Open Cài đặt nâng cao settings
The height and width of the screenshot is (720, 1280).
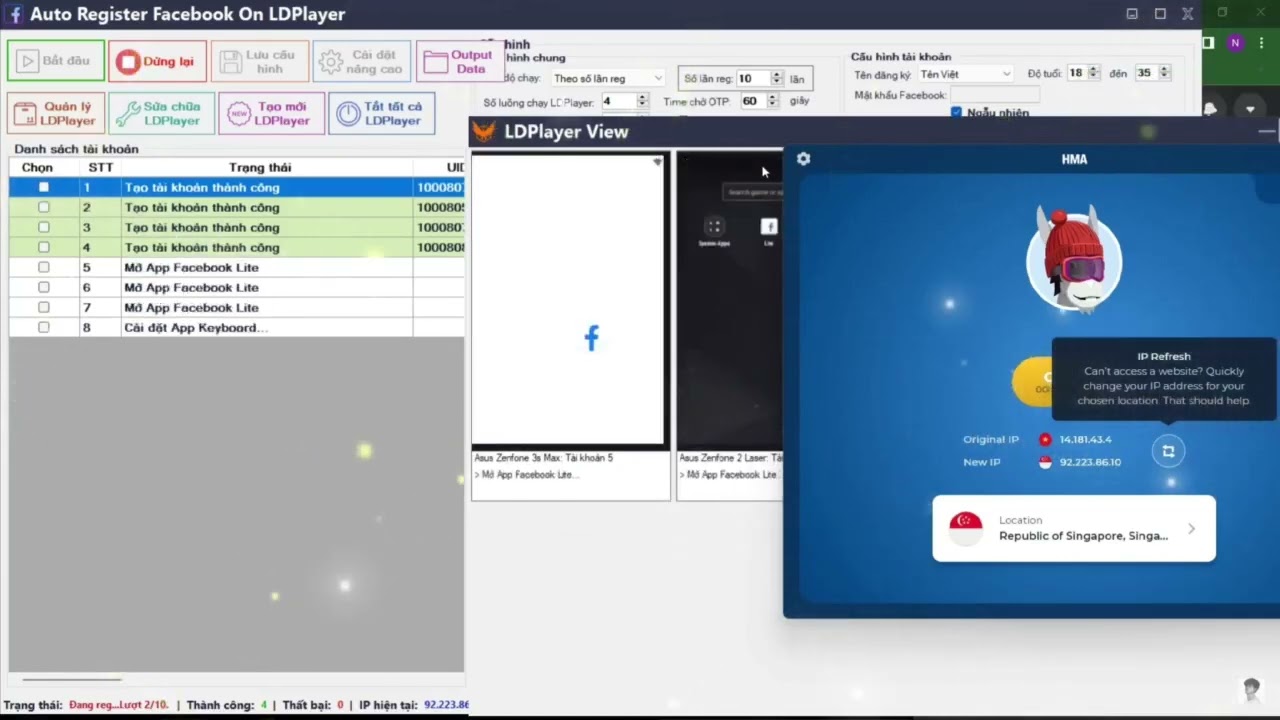(x=362, y=61)
